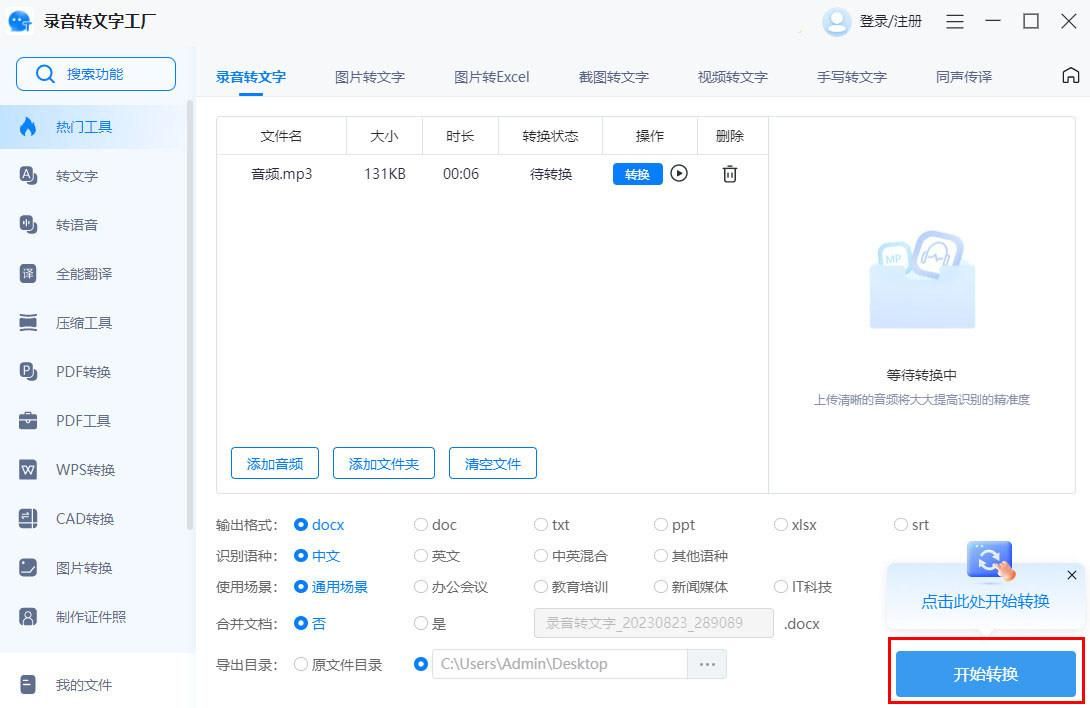This screenshot has width=1090, height=708.
Task: Click the WPS转换 sidebar icon
Action: tap(28, 469)
